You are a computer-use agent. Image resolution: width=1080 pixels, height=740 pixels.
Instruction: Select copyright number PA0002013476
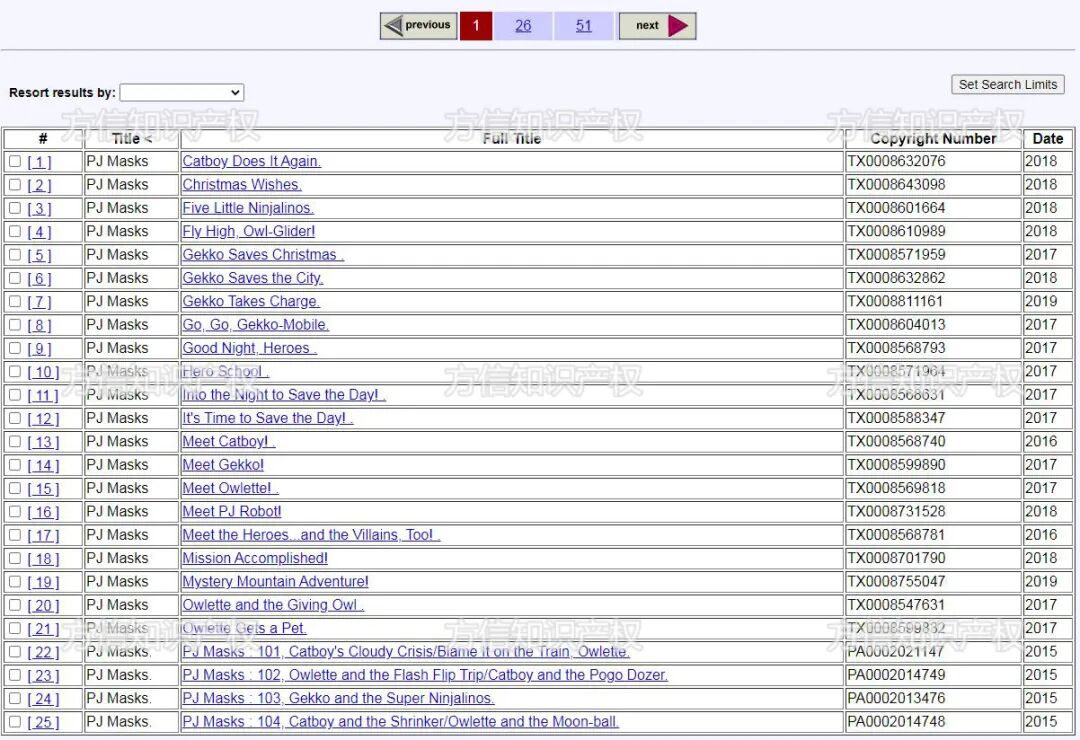click(896, 699)
